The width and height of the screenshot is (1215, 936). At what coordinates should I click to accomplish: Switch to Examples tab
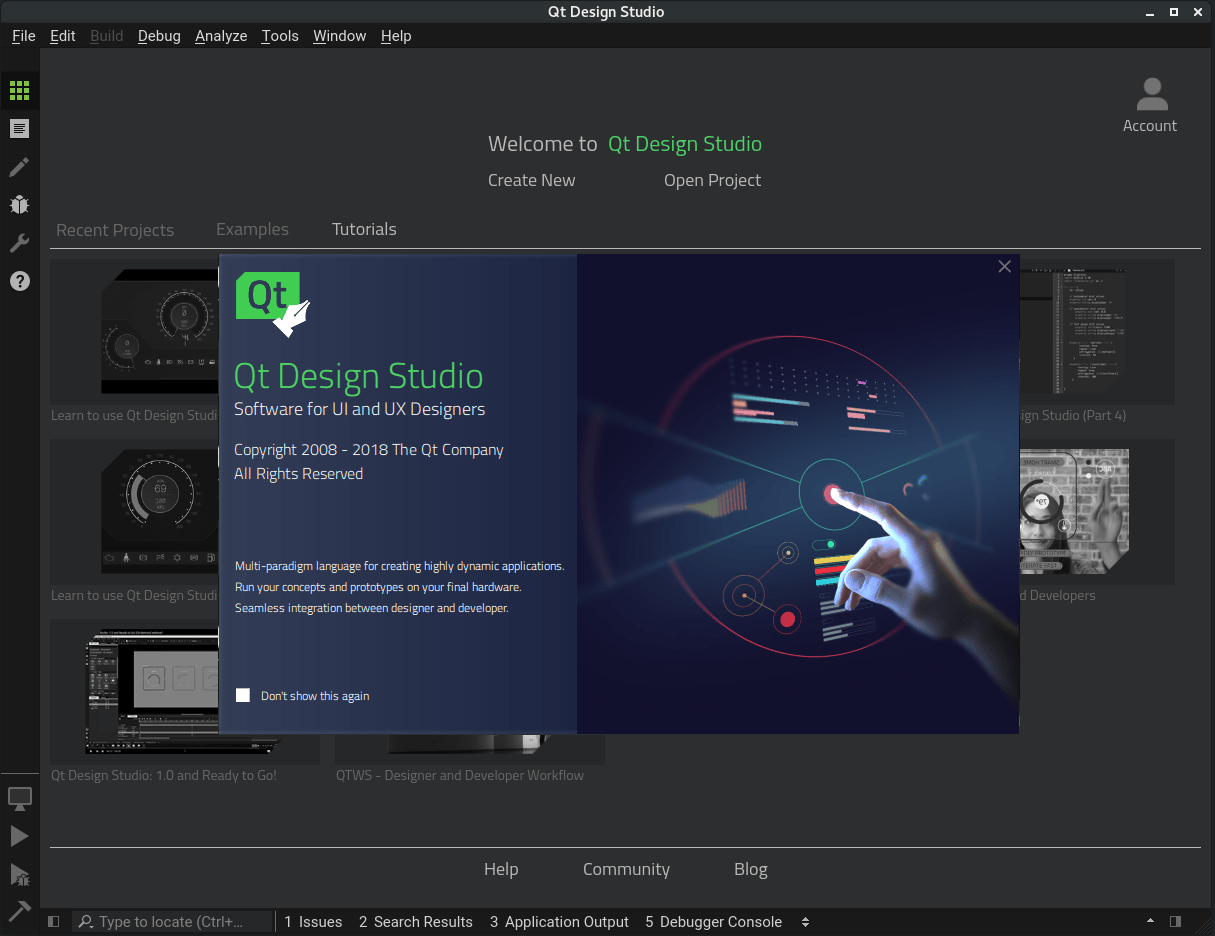click(x=252, y=229)
